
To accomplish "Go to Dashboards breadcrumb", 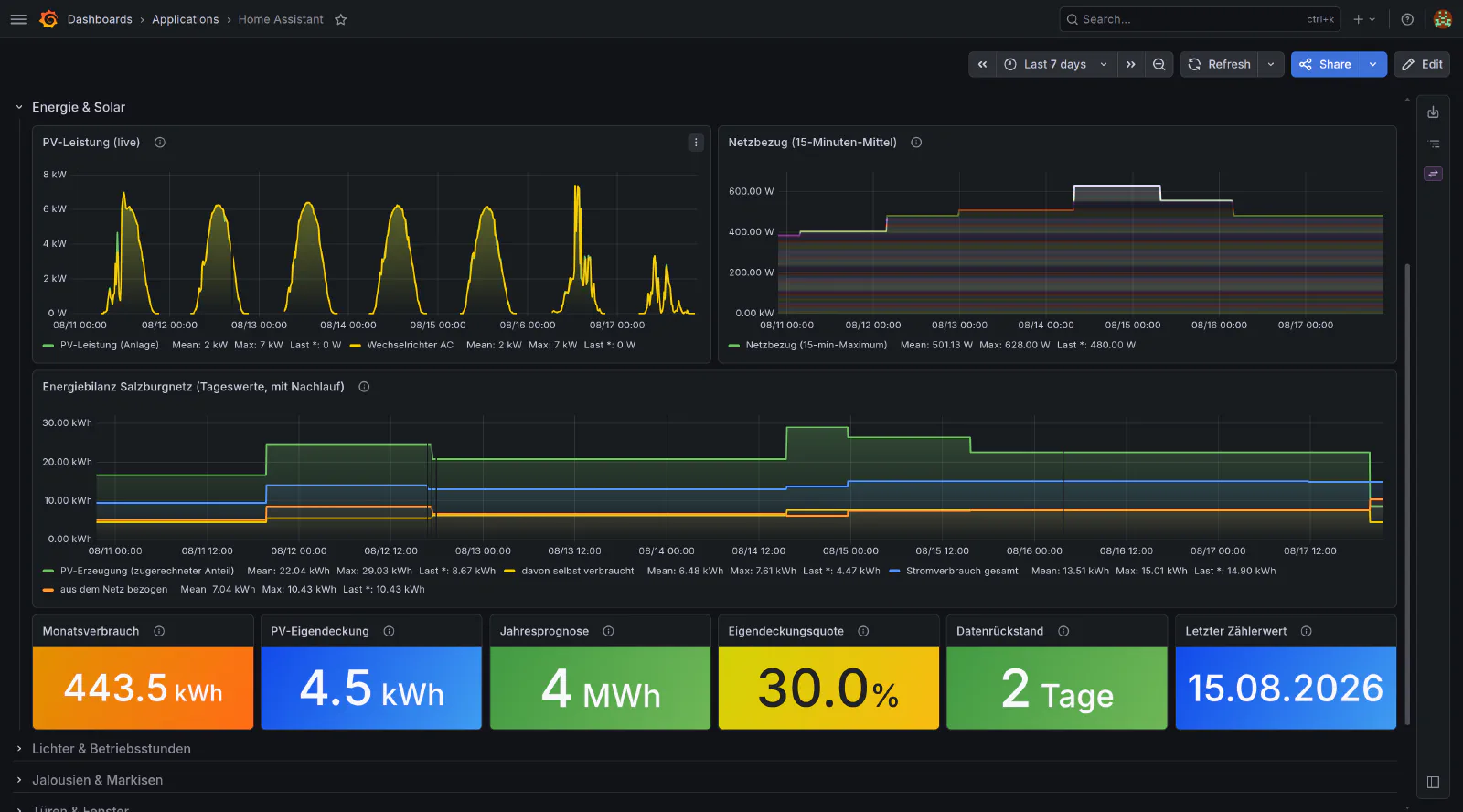I will point(100,19).
